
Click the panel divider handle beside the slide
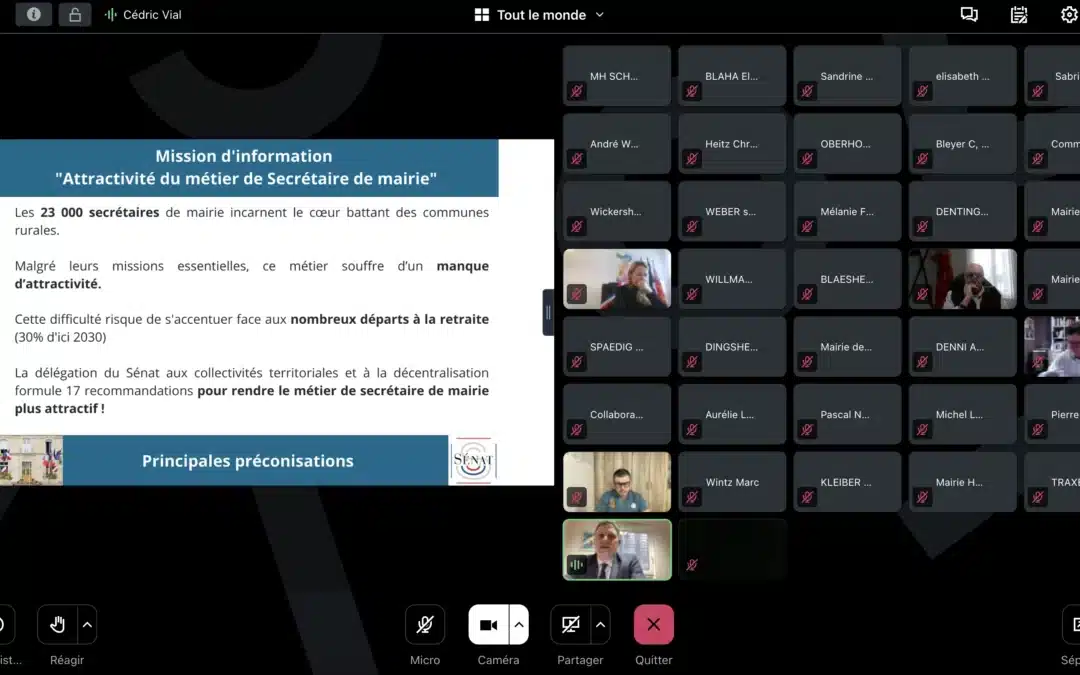point(548,313)
